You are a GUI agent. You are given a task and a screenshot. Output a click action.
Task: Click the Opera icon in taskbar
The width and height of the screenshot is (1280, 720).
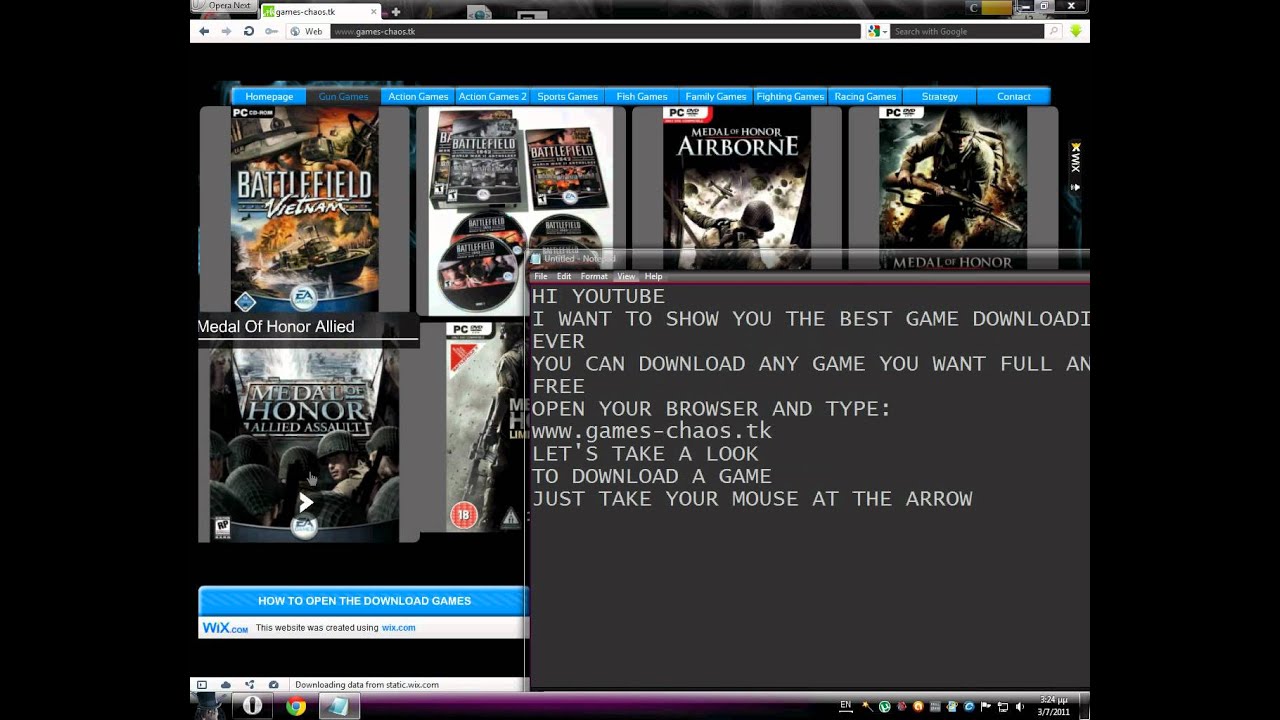[x=252, y=706]
